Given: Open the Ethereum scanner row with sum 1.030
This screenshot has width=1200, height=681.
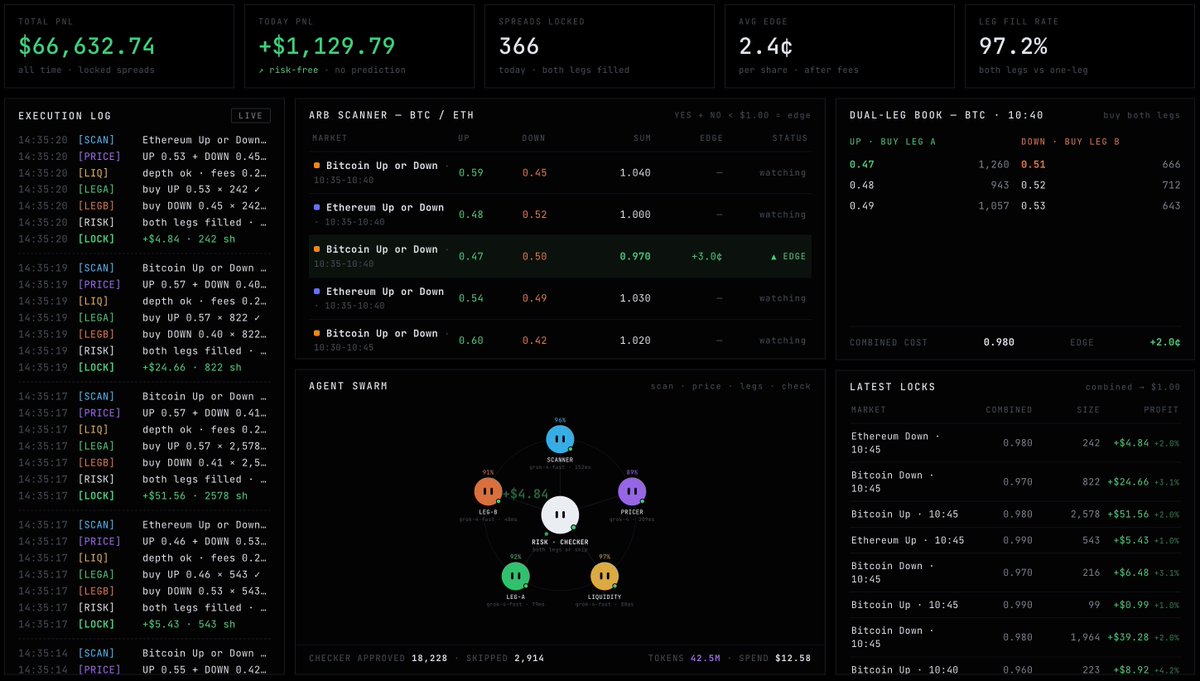Looking at the screenshot, I should pyautogui.click(x=560, y=298).
